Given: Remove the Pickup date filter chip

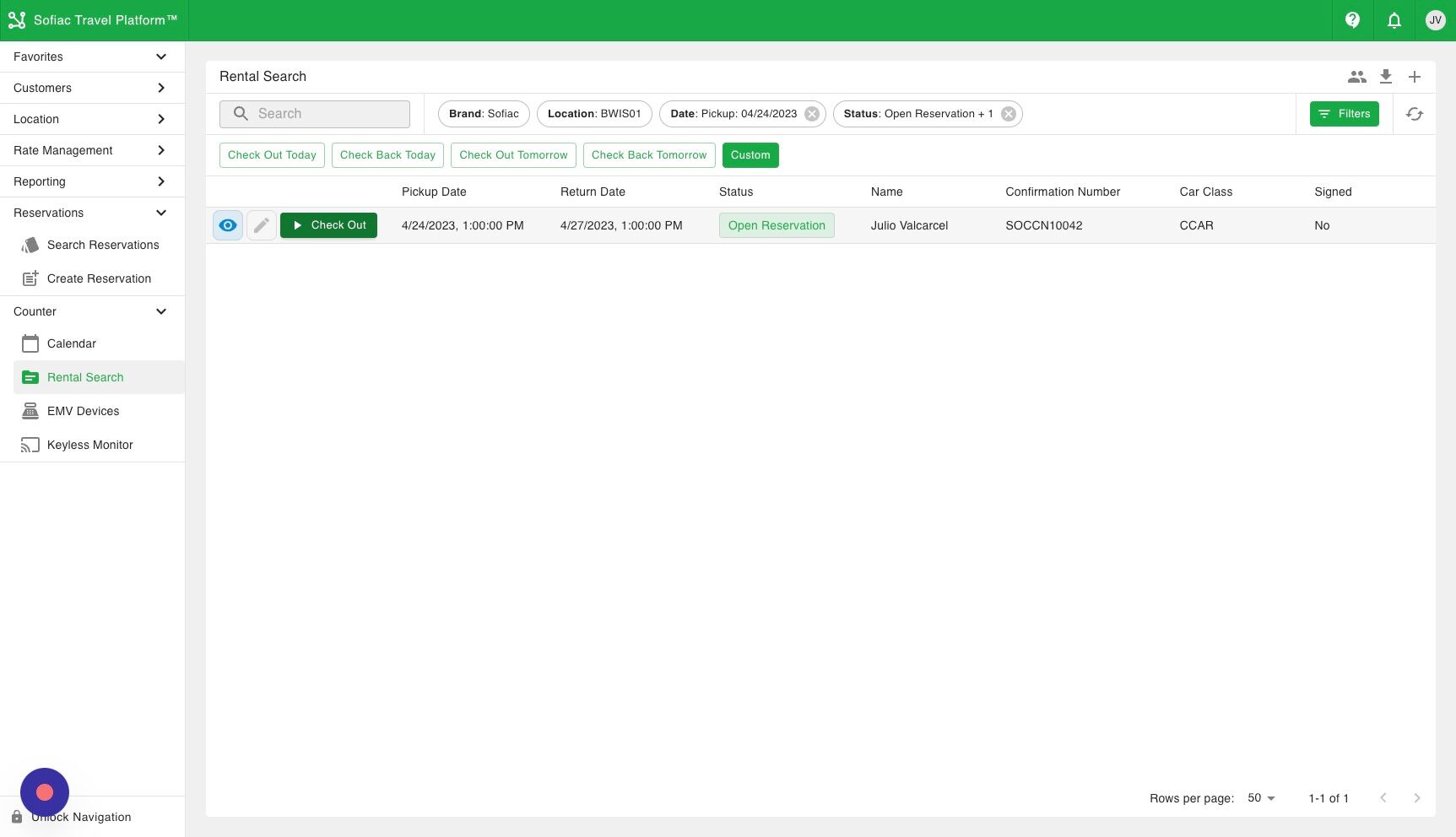Looking at the screenshot, I should coord(811,113).
